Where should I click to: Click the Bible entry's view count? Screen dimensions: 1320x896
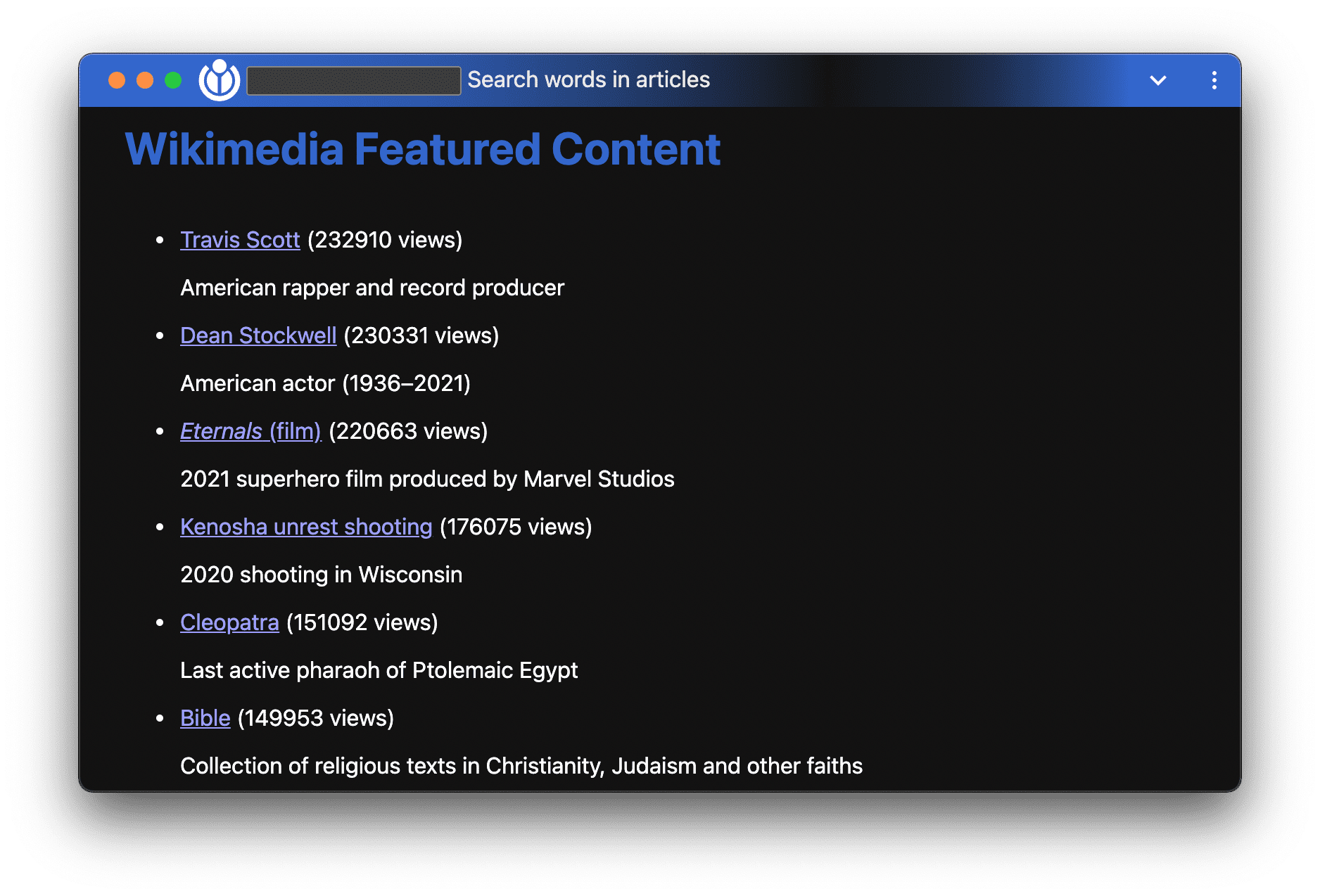316,718
